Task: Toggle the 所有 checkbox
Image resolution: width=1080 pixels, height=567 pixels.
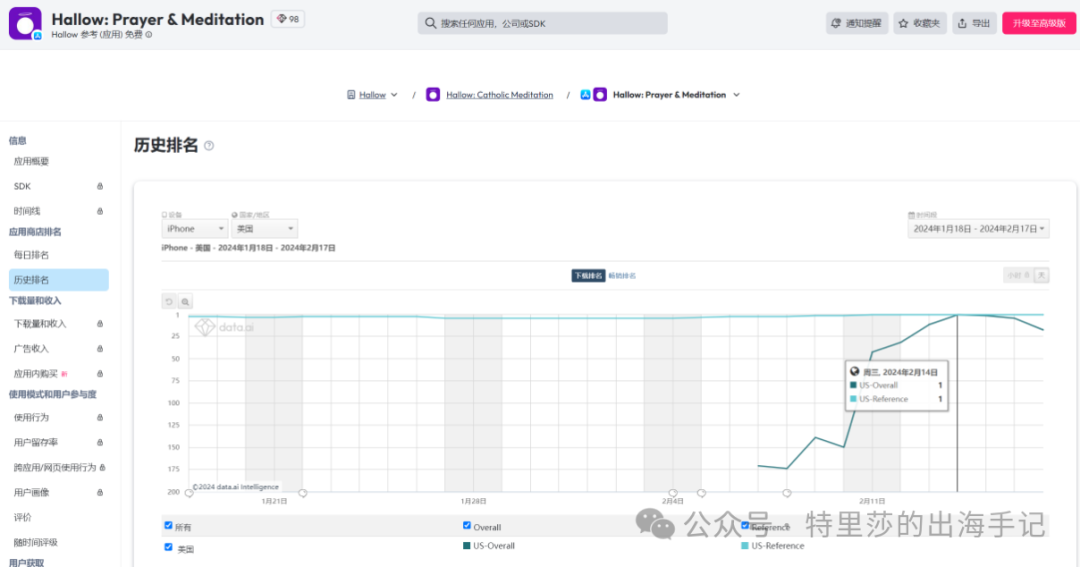Action: 168,525
